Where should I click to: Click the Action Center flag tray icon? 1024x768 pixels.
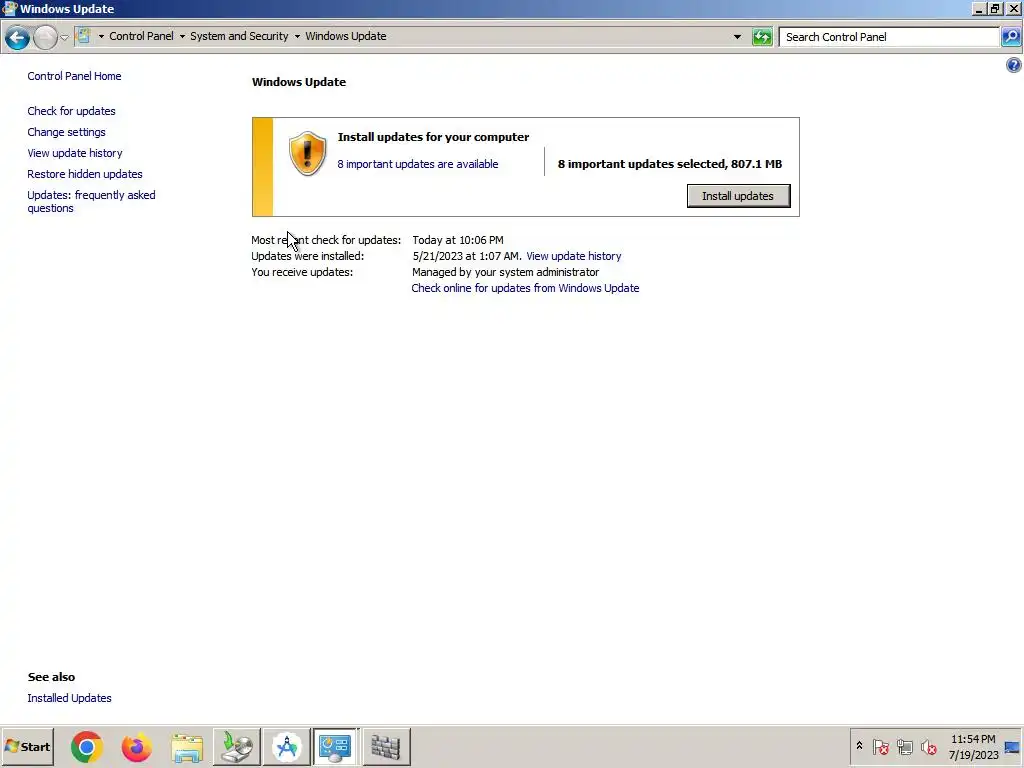(880, 746)
